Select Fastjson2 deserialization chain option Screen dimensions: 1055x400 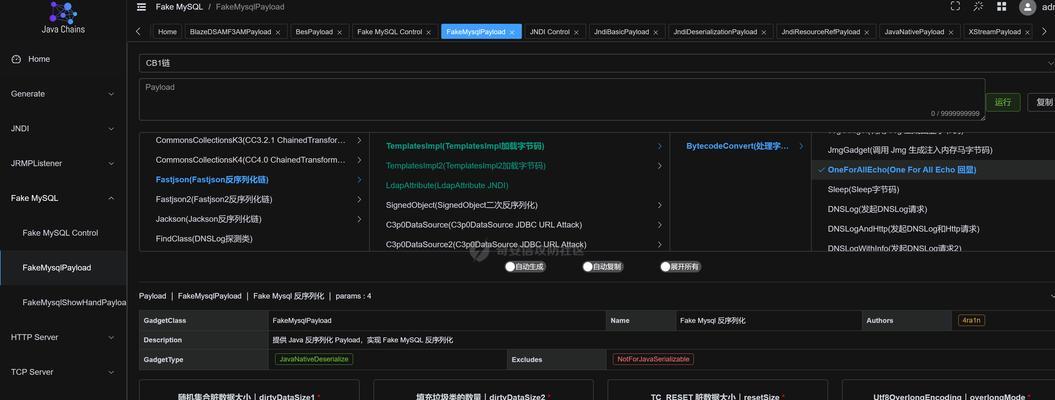[254, 200]
